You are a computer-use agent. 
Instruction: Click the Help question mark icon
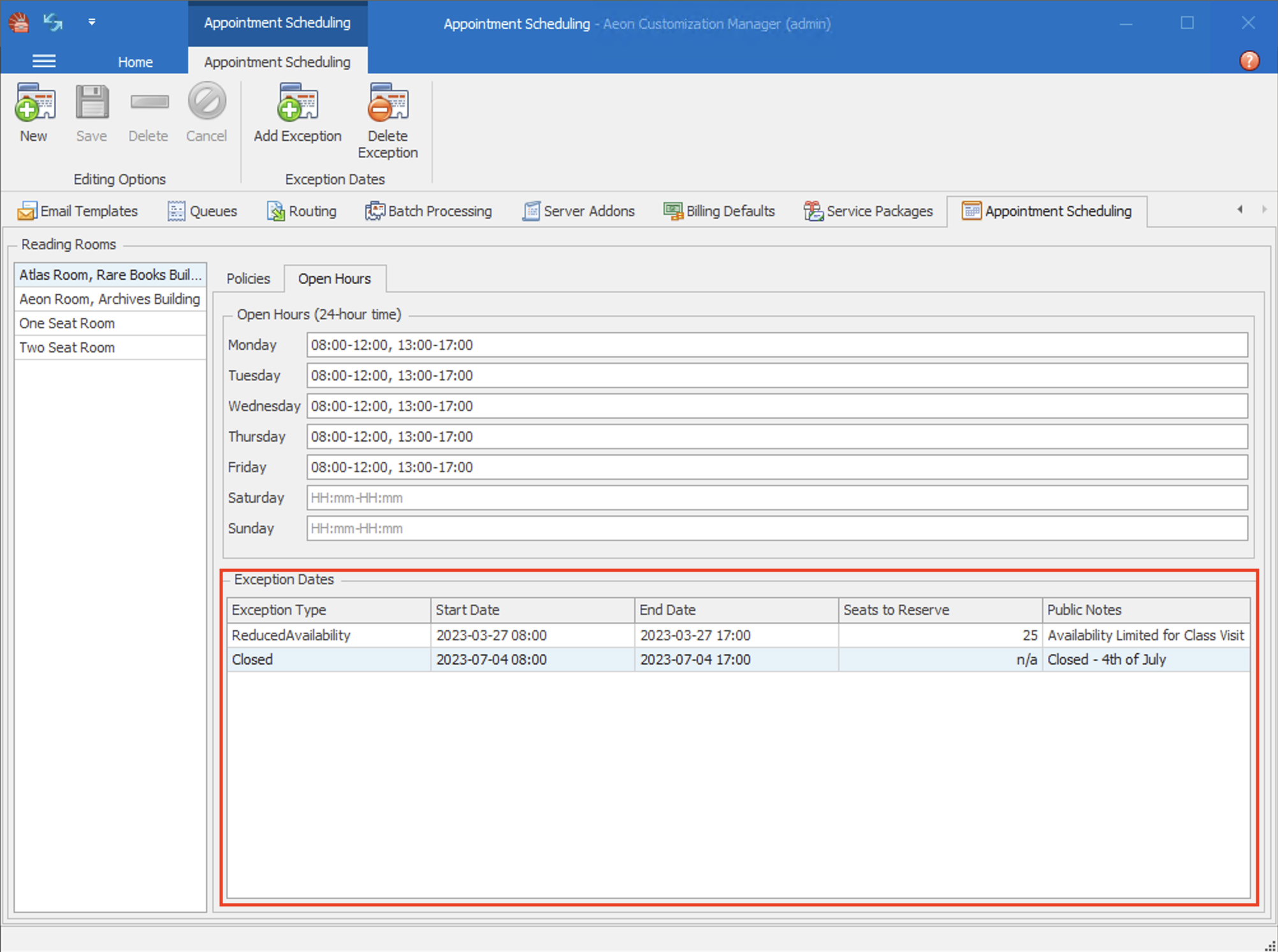point(1249,61)
